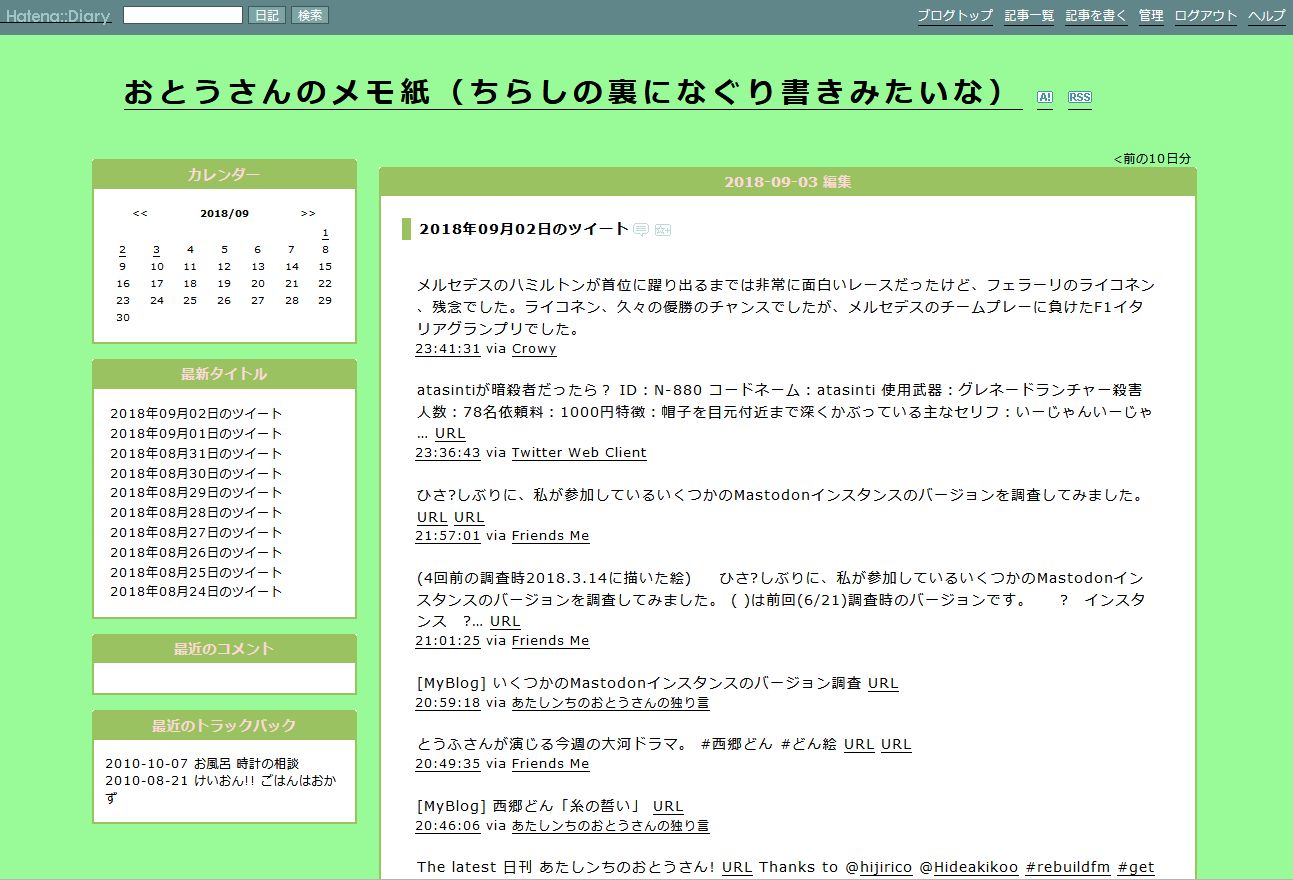Click the 最近のコメント panel header

pyautogui.click(x=224, y=649)
